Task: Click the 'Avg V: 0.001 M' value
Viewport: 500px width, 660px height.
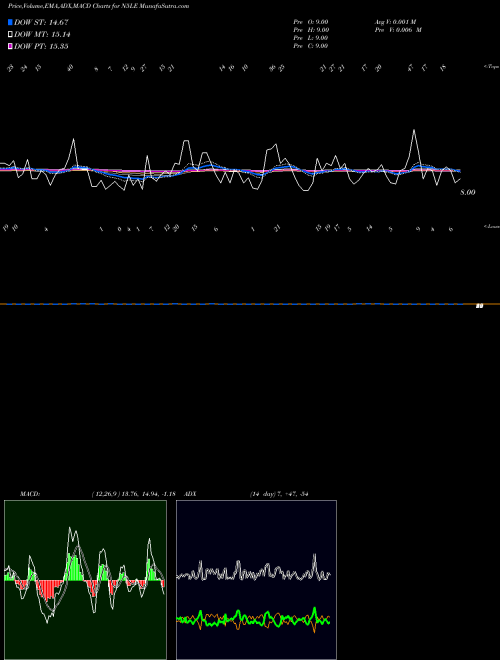Action: [x=395, y=22]
